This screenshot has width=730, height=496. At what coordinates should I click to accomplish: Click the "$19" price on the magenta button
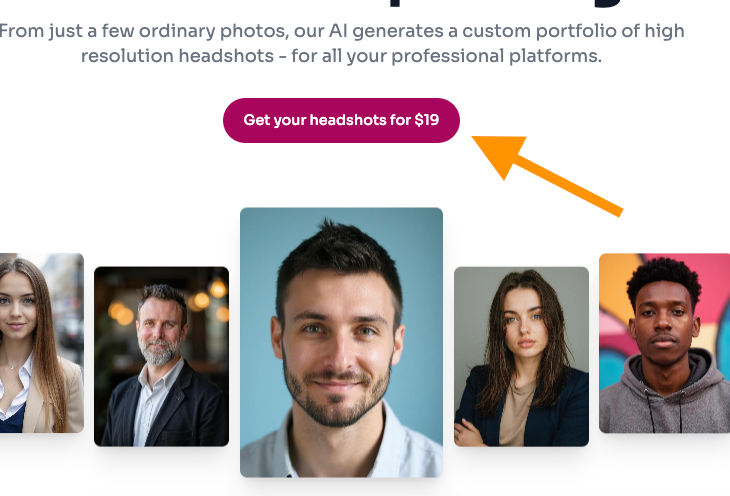click(427, 120)
